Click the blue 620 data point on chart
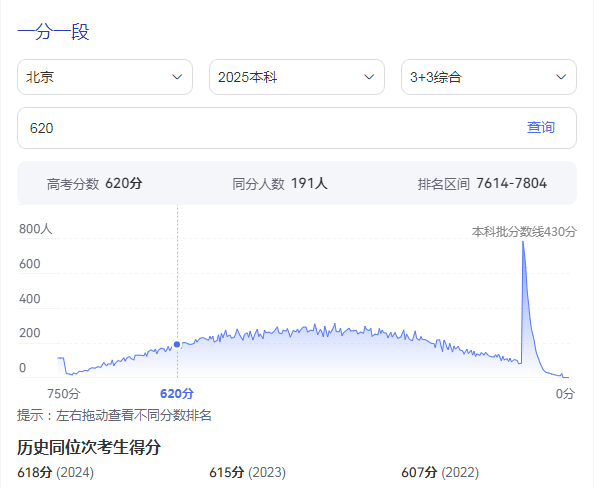 point(177,344)
